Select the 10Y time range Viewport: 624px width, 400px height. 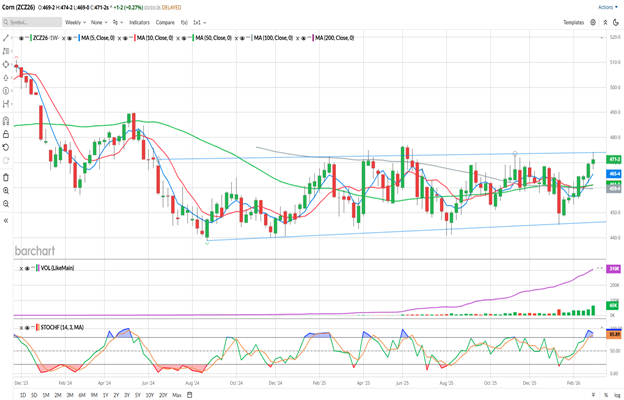pos(150,395)
